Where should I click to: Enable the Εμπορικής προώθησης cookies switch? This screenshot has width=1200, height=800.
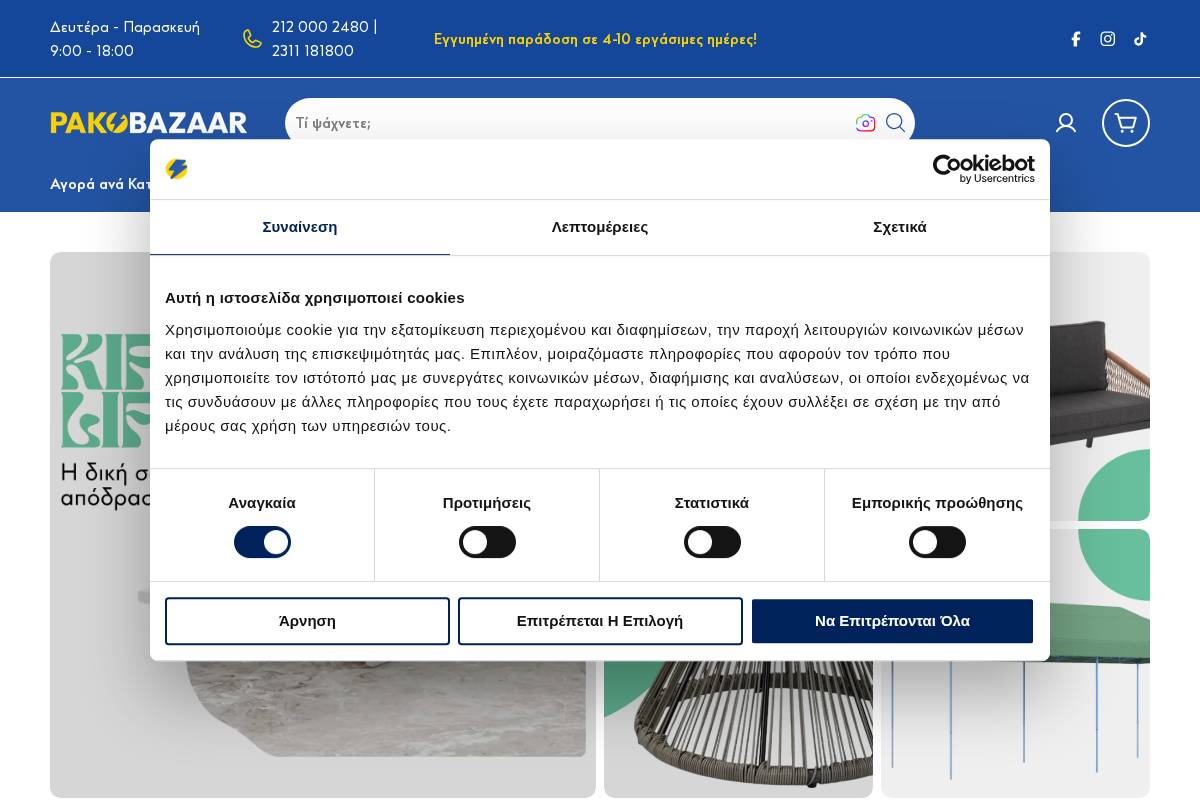point(937,542)
